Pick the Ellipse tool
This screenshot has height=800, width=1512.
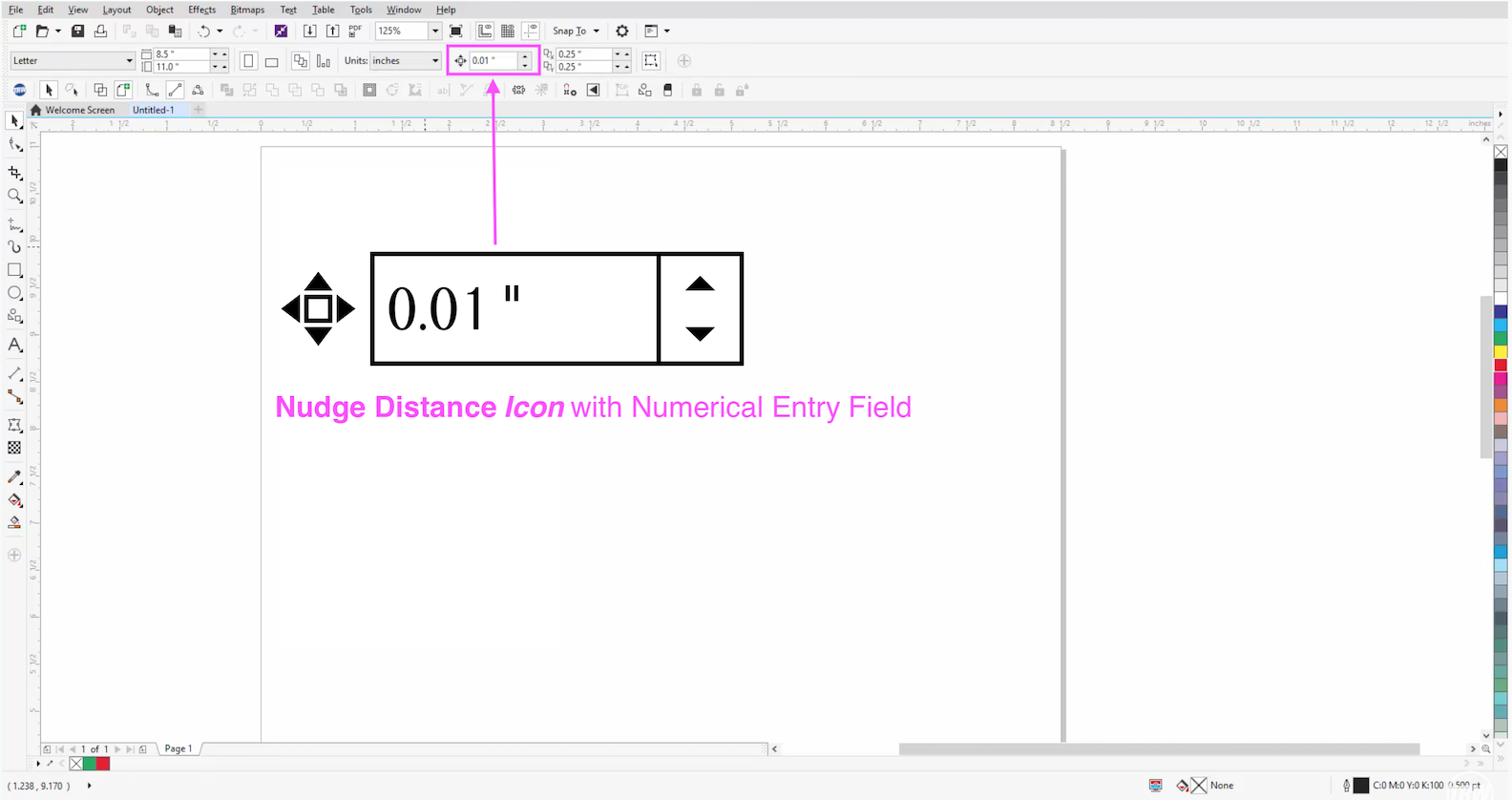pyautogui.click(x=14, y=293)
